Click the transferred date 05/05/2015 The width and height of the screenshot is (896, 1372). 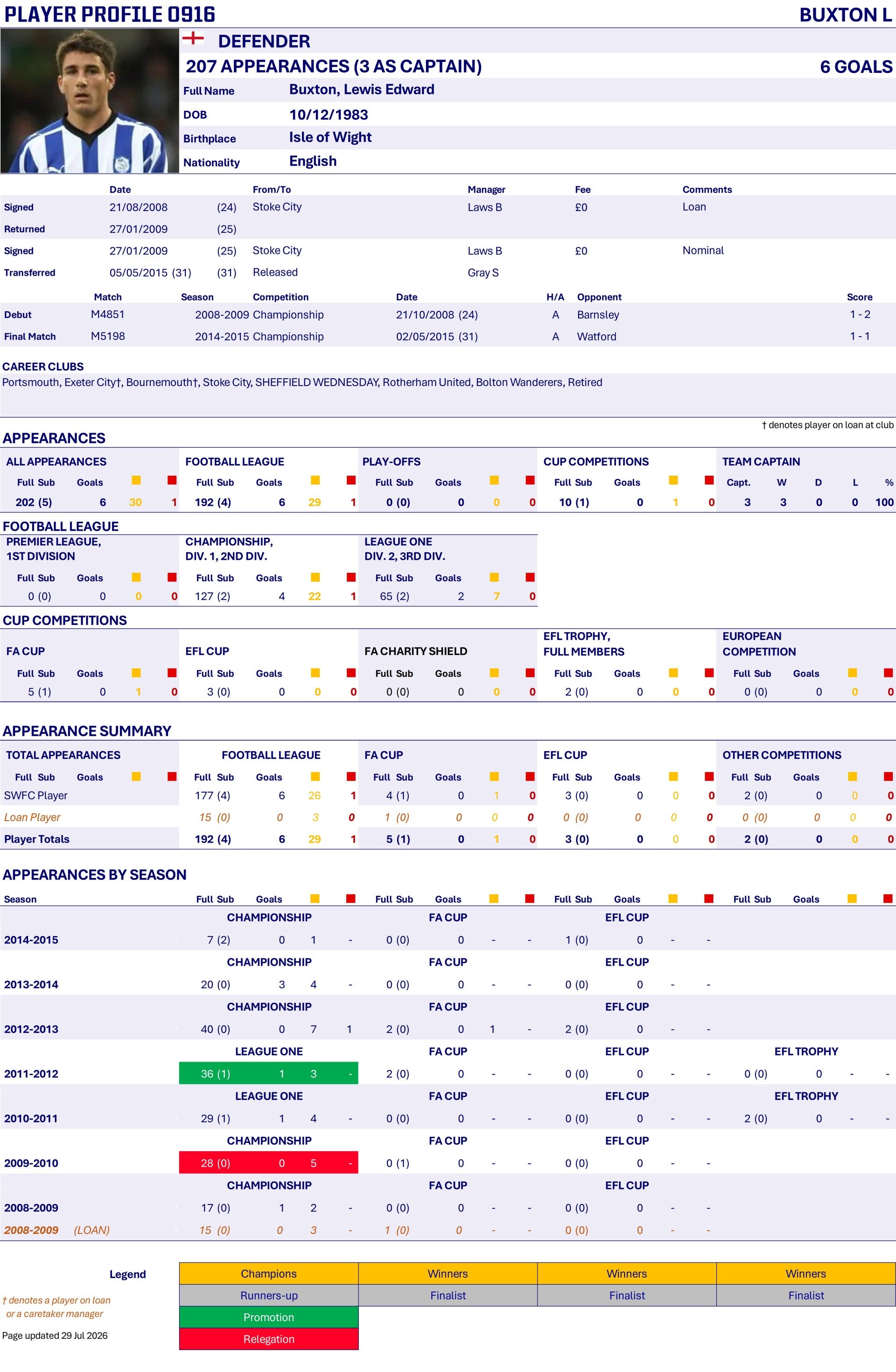pos(139,272)
